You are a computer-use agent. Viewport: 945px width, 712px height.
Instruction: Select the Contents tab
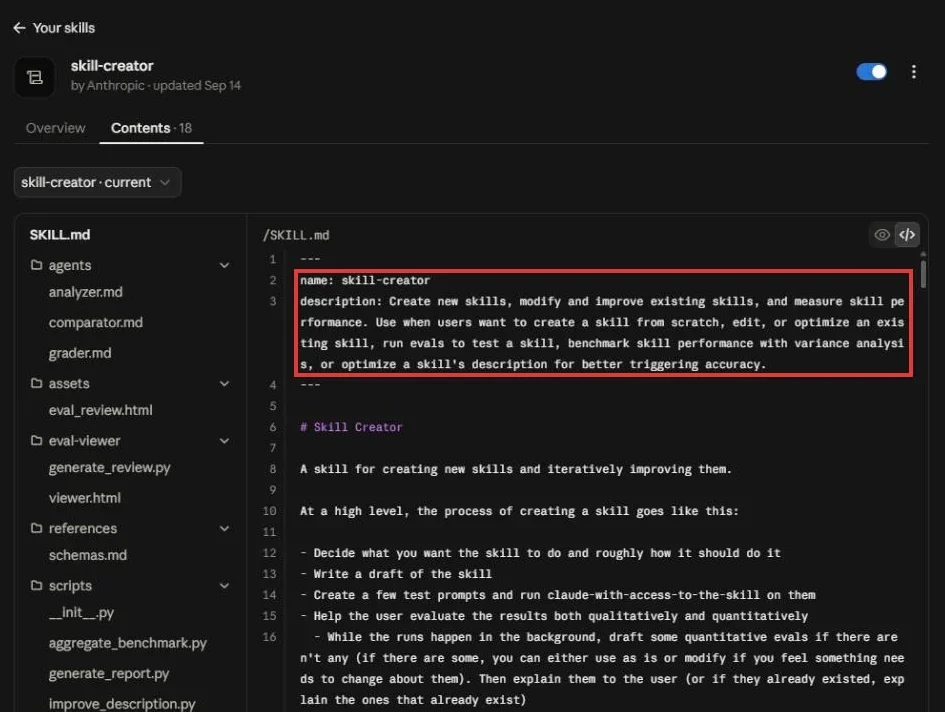point(151,128)
